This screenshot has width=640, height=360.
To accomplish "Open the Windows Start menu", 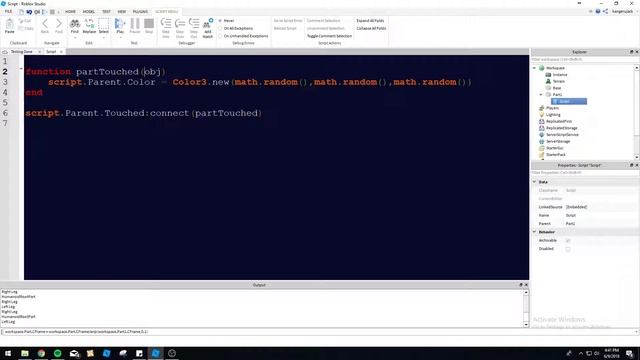I will click(x=8, y=353).
